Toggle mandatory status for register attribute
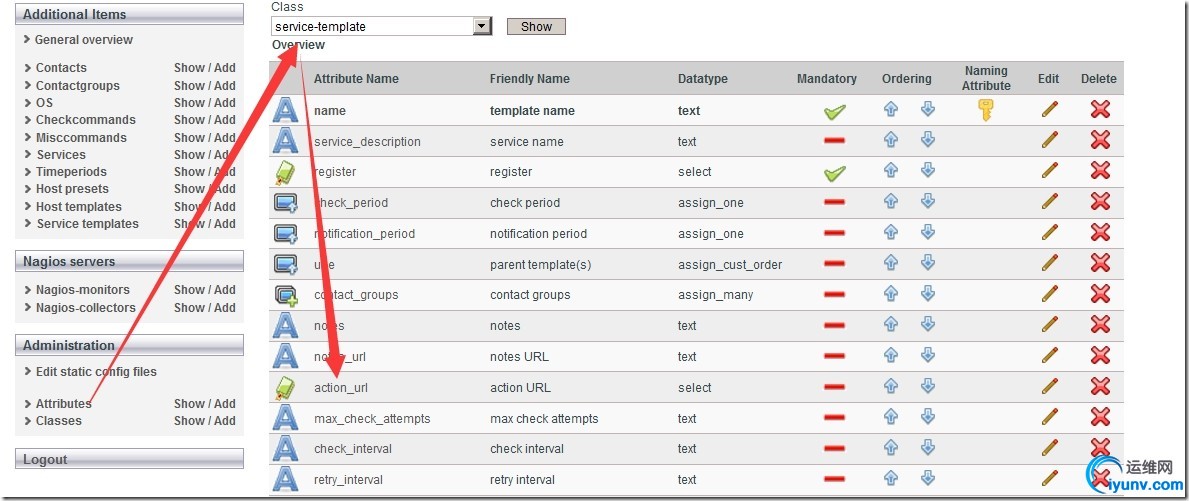The height and width of the screenshot is (501, 1189). pos(834,173)
